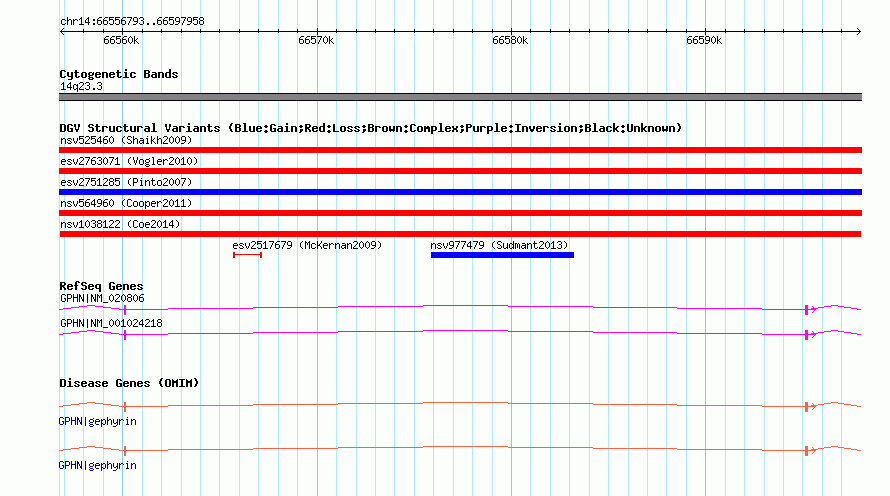Open esv2763071 (Vogler2010) label
The image size is (890, 496).
pos(129,161)
